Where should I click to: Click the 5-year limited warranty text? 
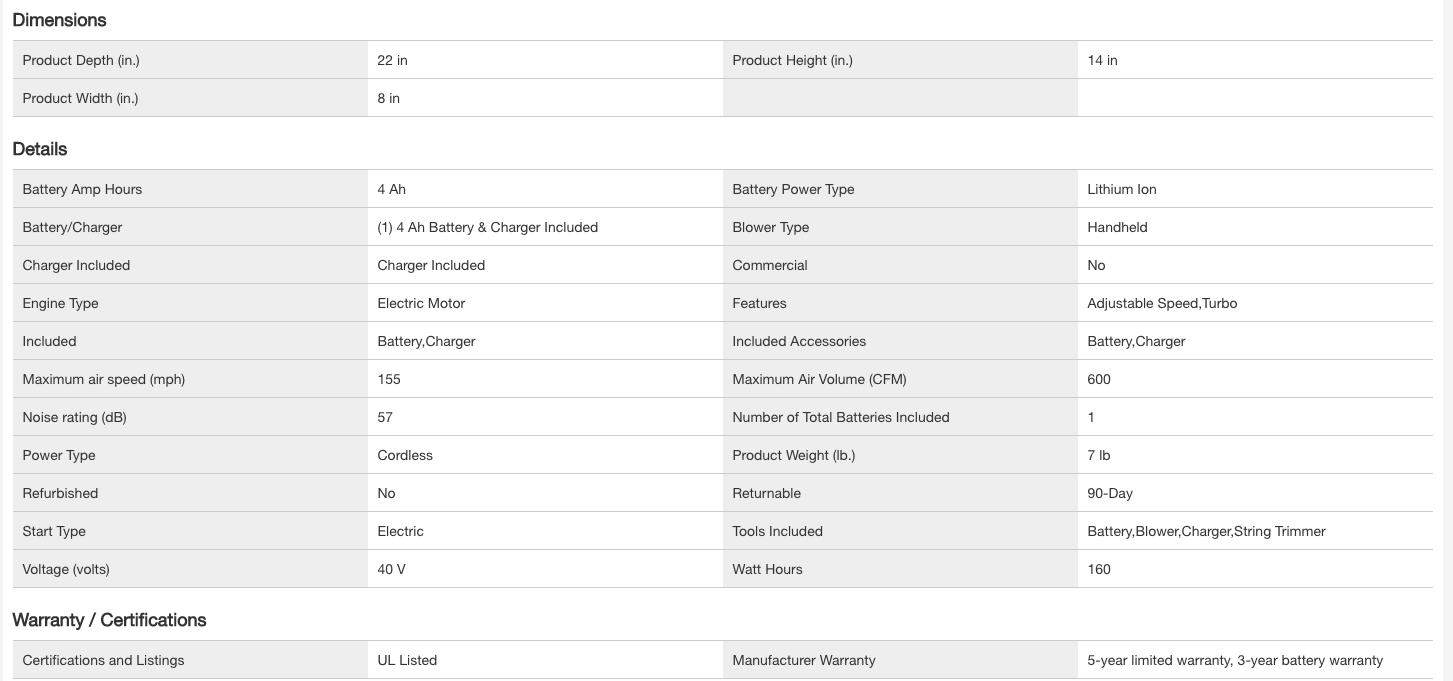click(1159, 660)
